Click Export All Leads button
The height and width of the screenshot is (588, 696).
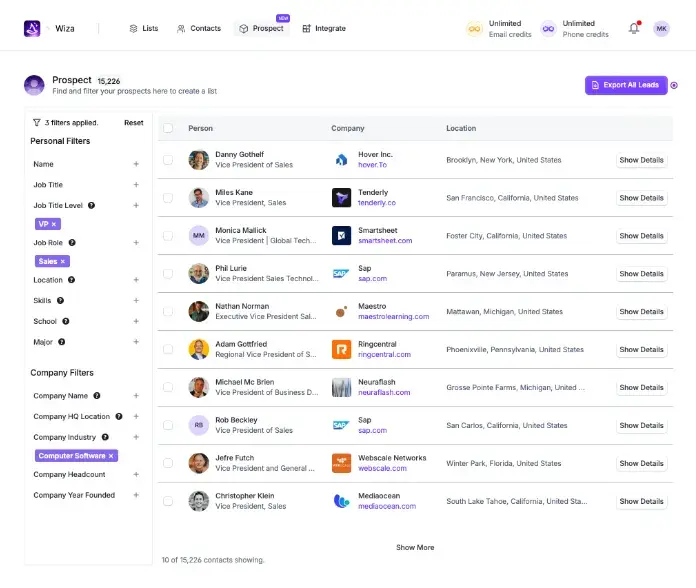coord(626,85)
